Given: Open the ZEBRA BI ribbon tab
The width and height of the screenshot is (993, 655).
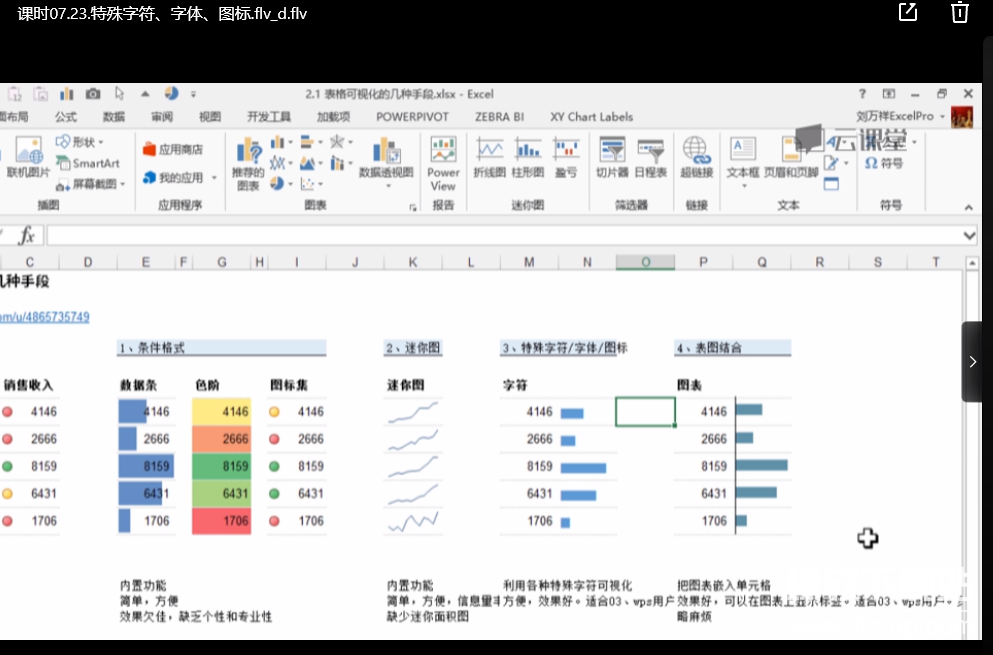Looking at the screenshot, I should coord(499,117).
